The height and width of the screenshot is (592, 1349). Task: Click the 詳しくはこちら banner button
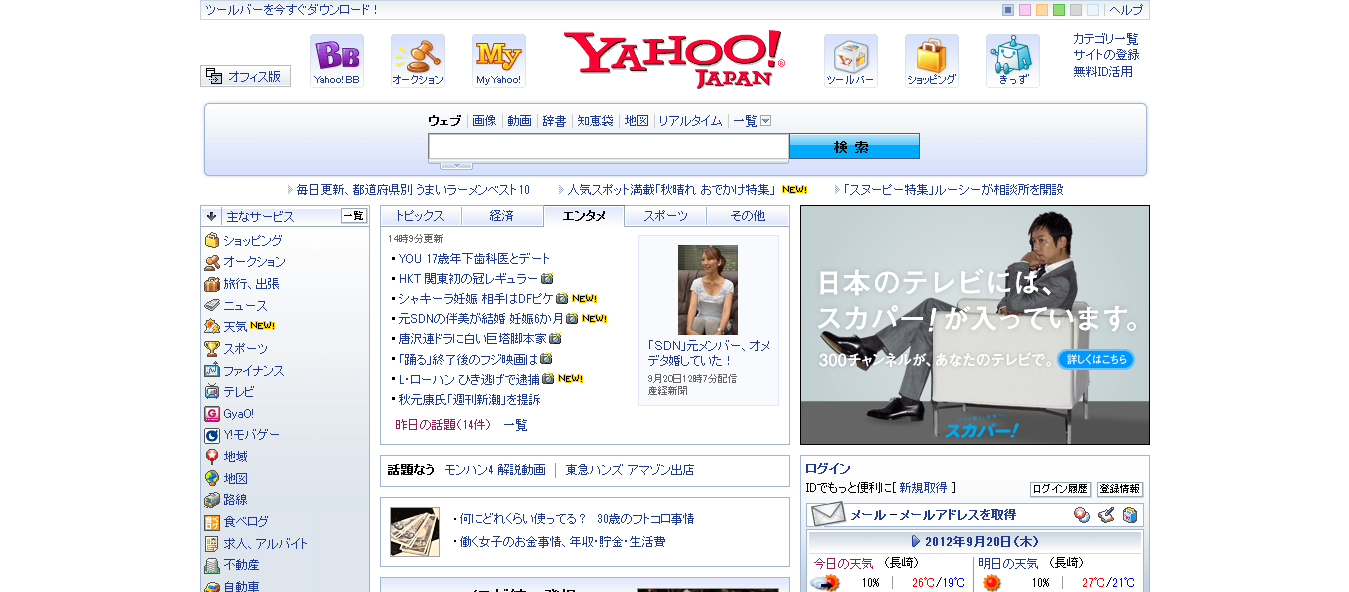point(1096,359)
